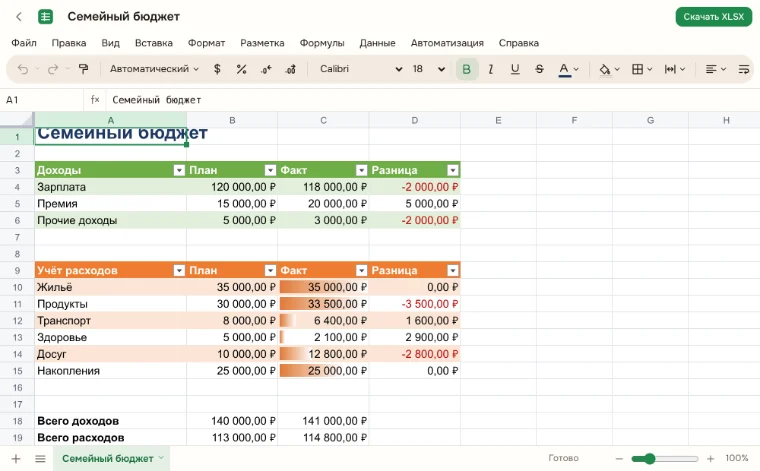Screen dimensions: 760x471
Task: Open filter on income План header
Action: pos(270,170)
